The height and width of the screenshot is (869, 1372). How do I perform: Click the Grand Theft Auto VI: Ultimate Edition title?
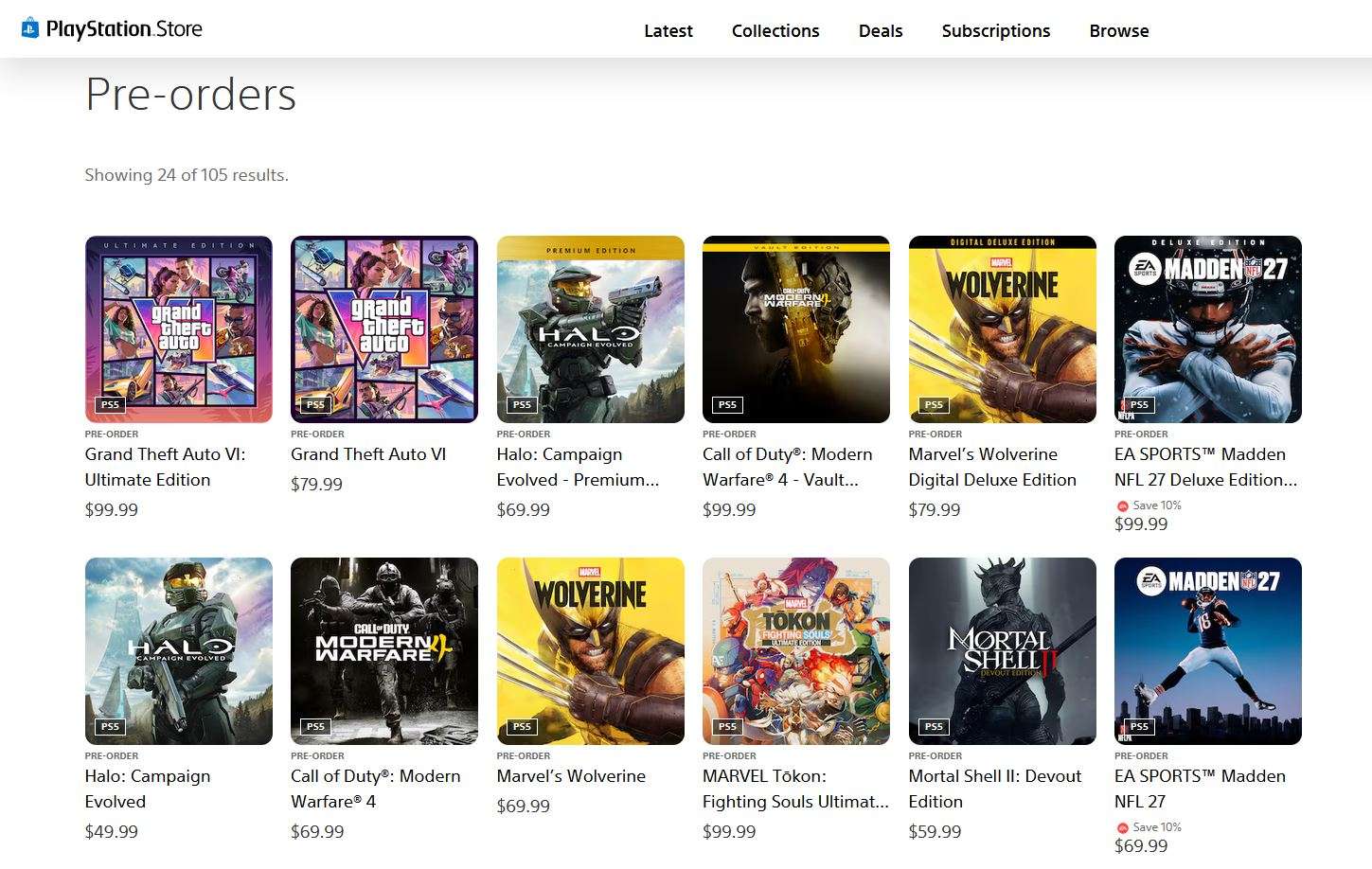[166, 467]
